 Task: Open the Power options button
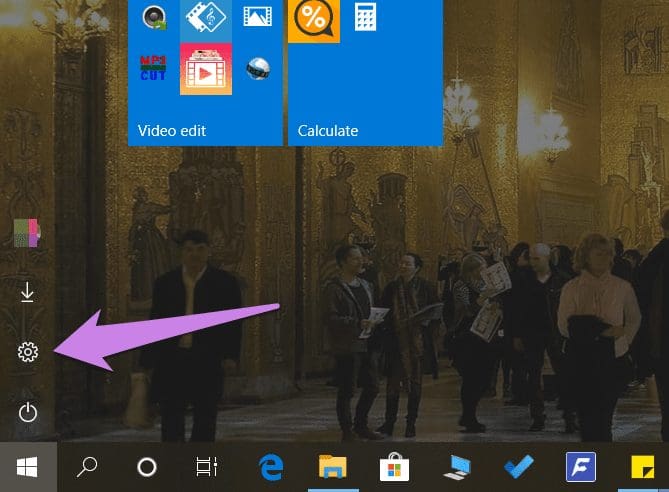point(28,413)
